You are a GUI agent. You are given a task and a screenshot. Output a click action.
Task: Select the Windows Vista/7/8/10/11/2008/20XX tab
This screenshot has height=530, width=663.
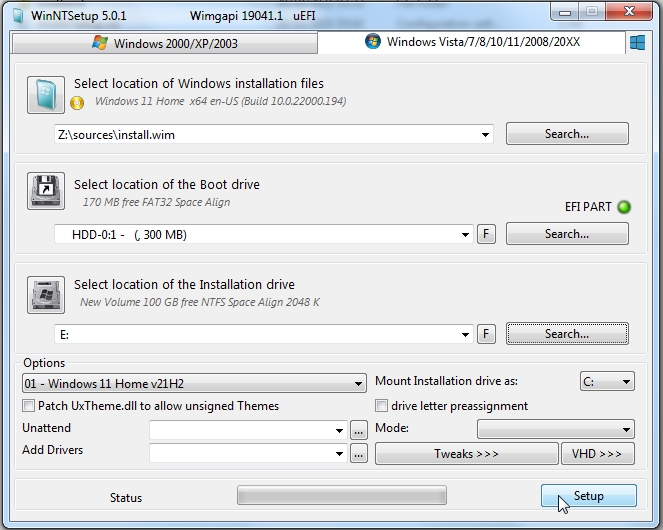tap(471, 42)
